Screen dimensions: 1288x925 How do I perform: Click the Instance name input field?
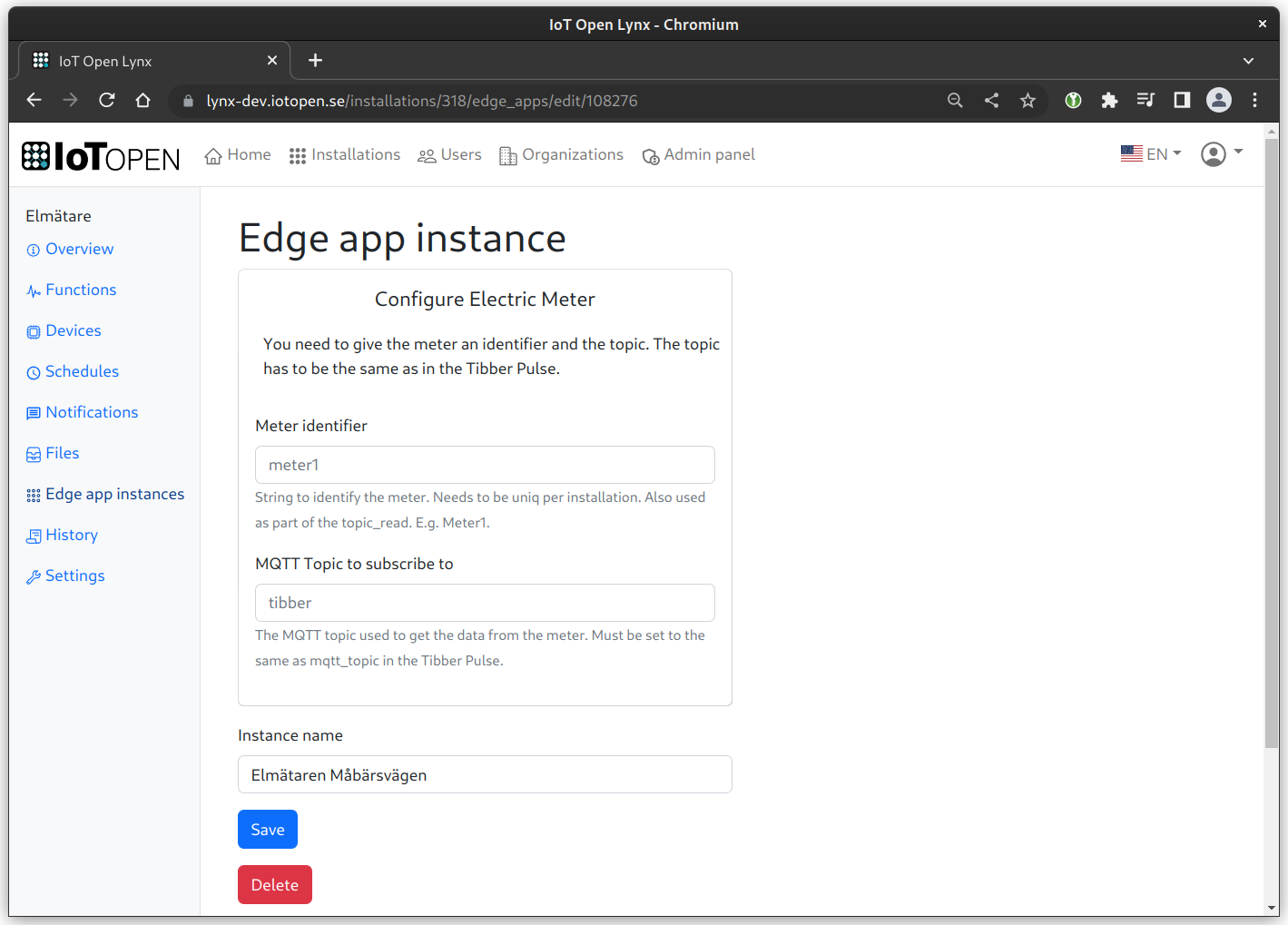tap(485, 774)
